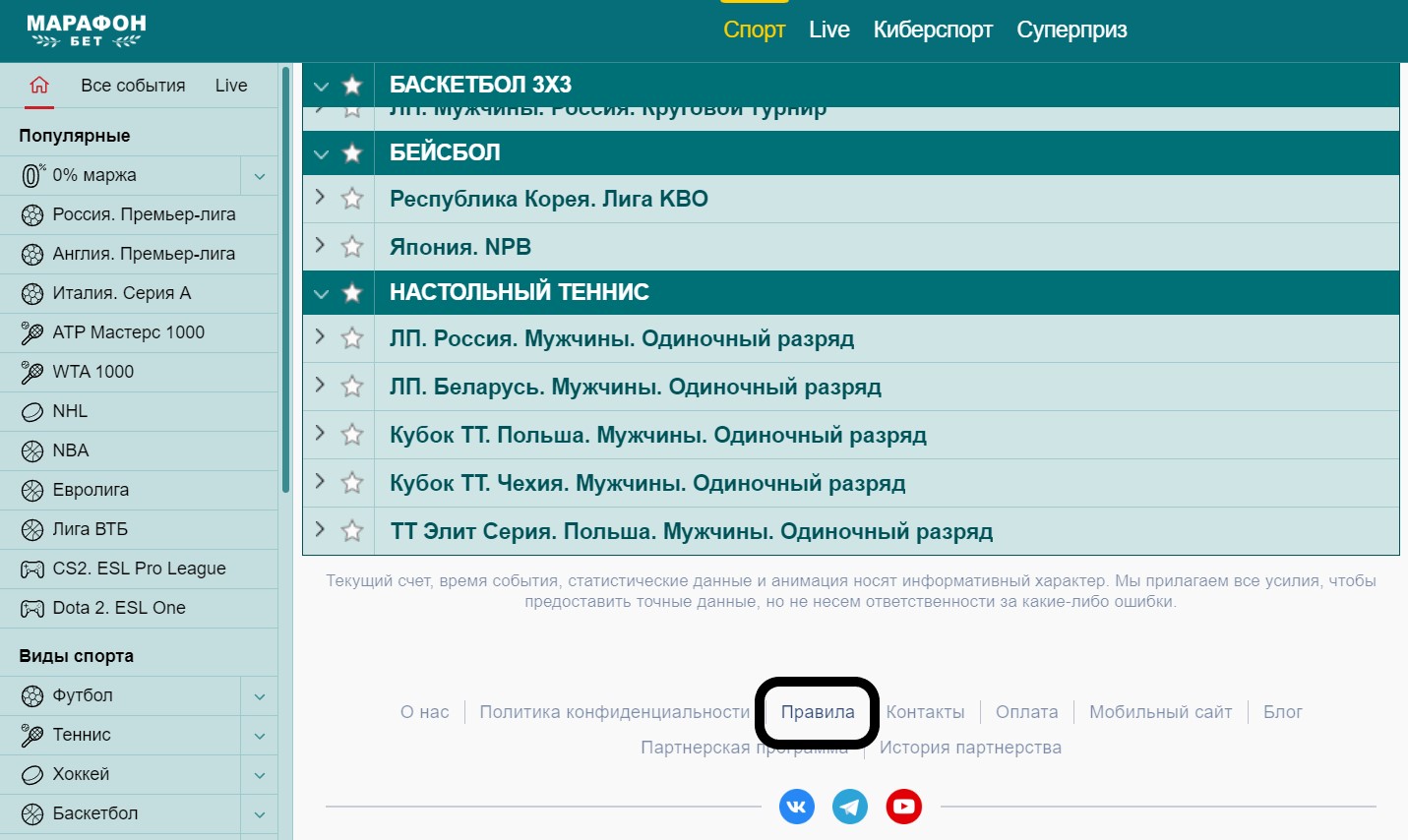The height and width of the screenshot is (840, 1408).
Task: Click the home icon in the sidebar
Action: (37, 86)
